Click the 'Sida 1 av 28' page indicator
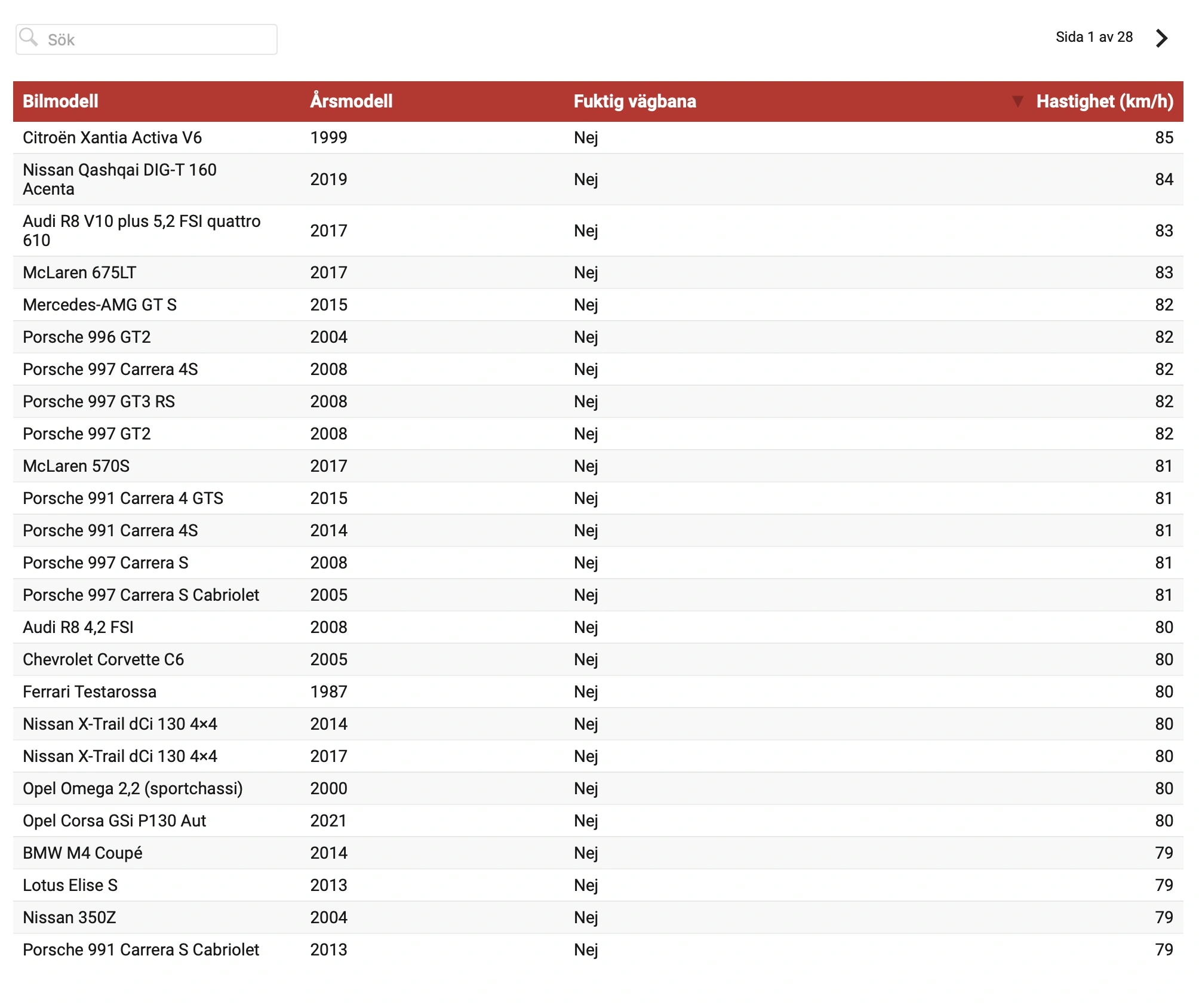 pyautogui.click(x=1094, y=37)
